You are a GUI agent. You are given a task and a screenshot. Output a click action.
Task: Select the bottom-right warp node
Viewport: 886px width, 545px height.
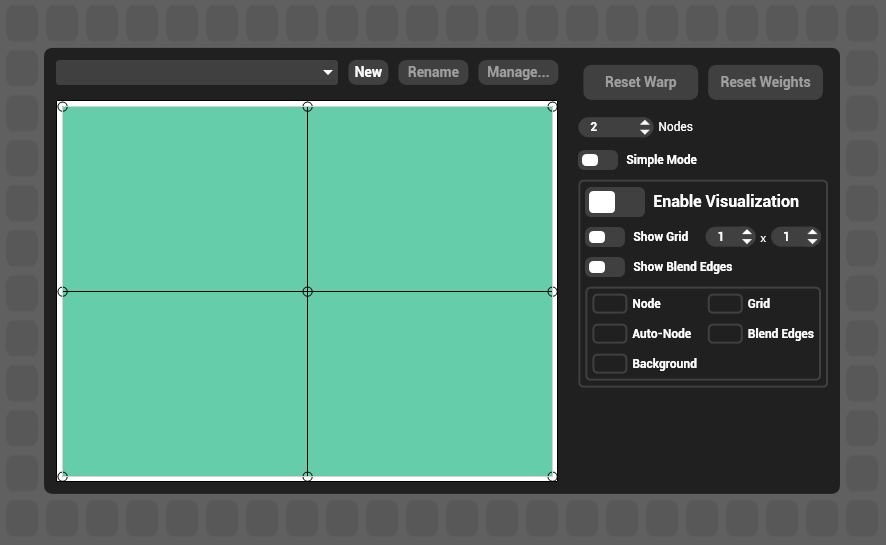552,476
